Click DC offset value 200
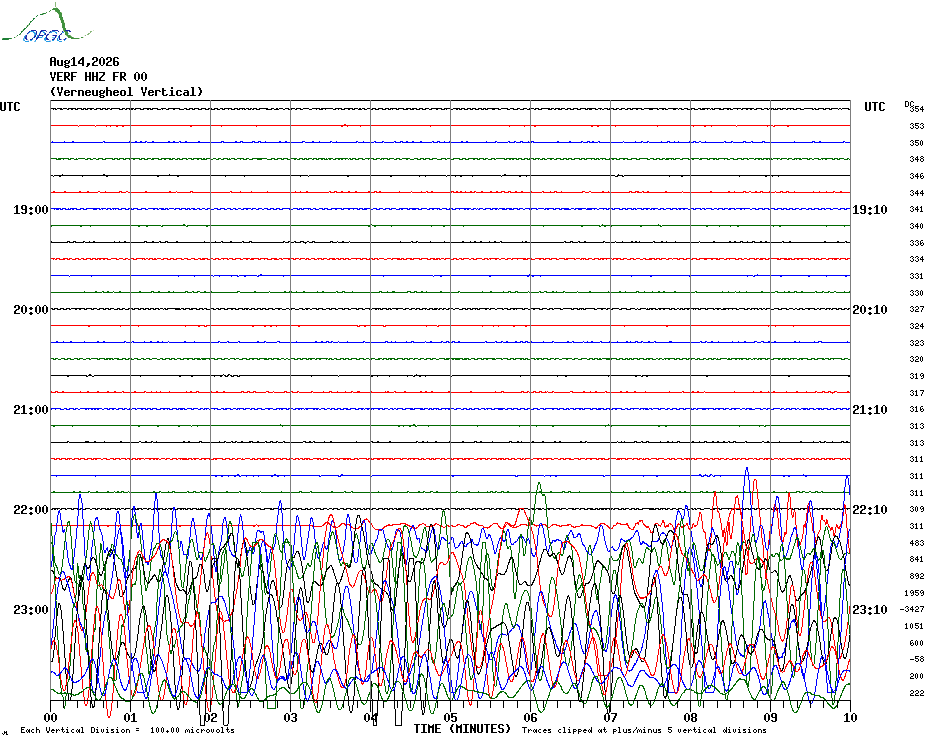This screenshot has width=930, height=744. pyautogui.click(x=917, y=676)
